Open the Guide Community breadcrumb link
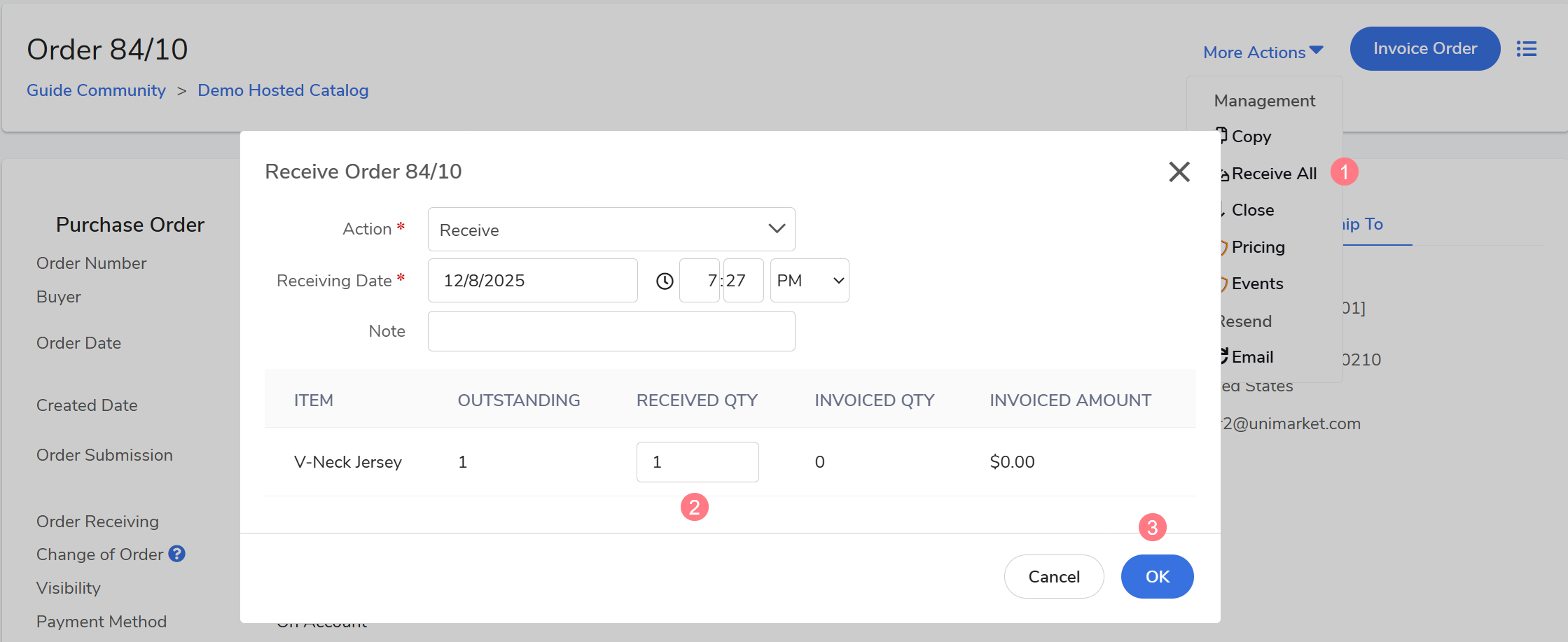1568x642 pixels. (x=96, y=90)
